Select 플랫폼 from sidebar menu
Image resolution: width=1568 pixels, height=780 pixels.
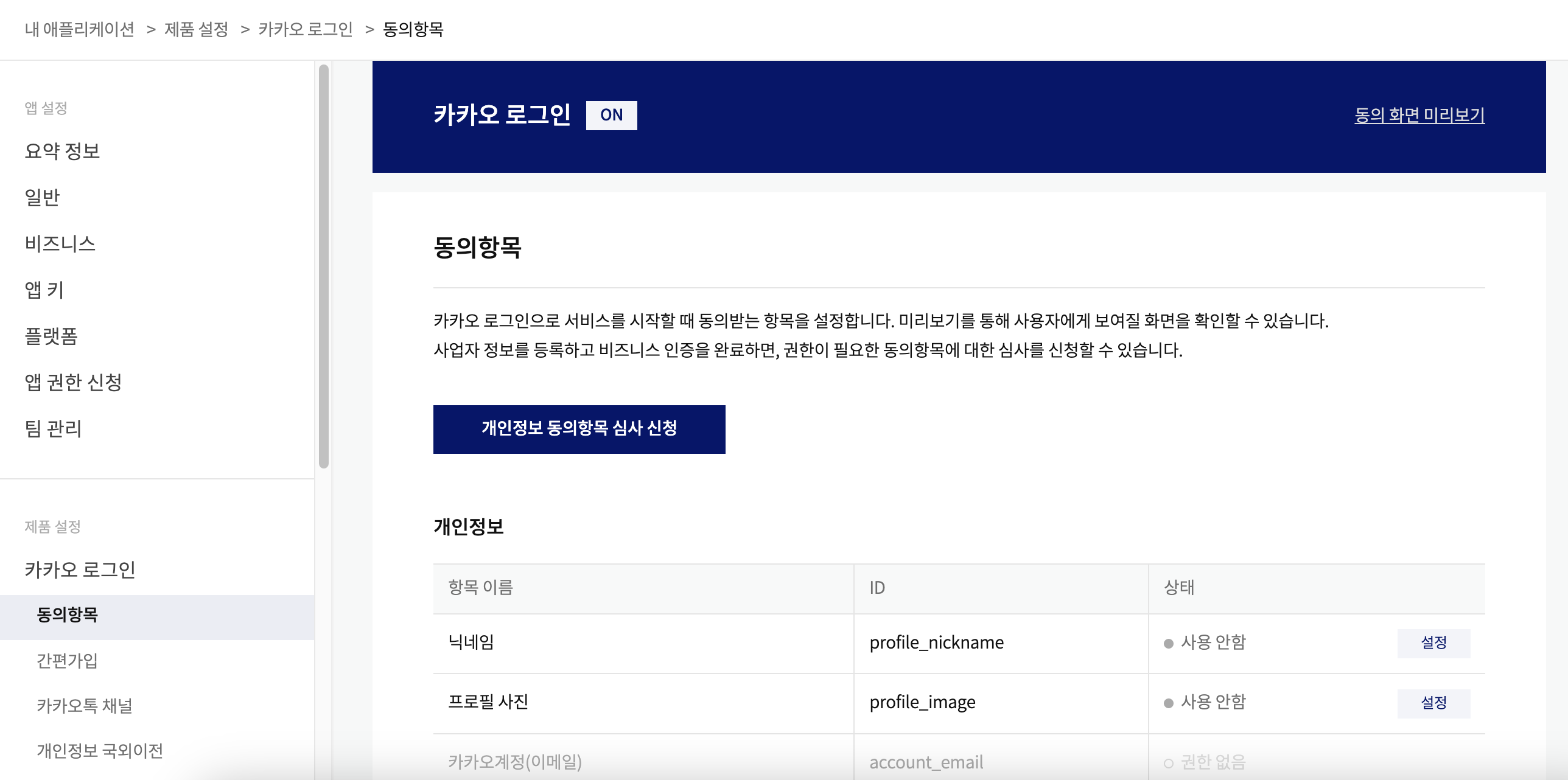pyautogui.click(x=51, y=336)
